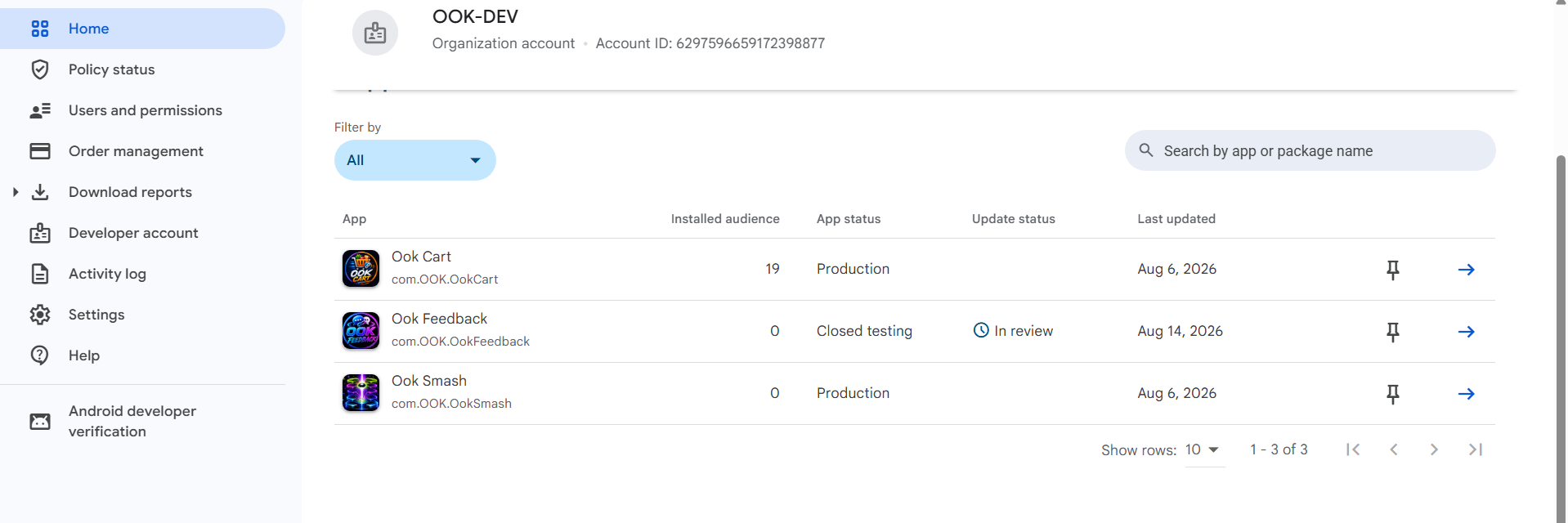Viewport: 1568px width, 523px height.
Task: Expand the Download reports submenu arrow
Action: tap(15, 192)
